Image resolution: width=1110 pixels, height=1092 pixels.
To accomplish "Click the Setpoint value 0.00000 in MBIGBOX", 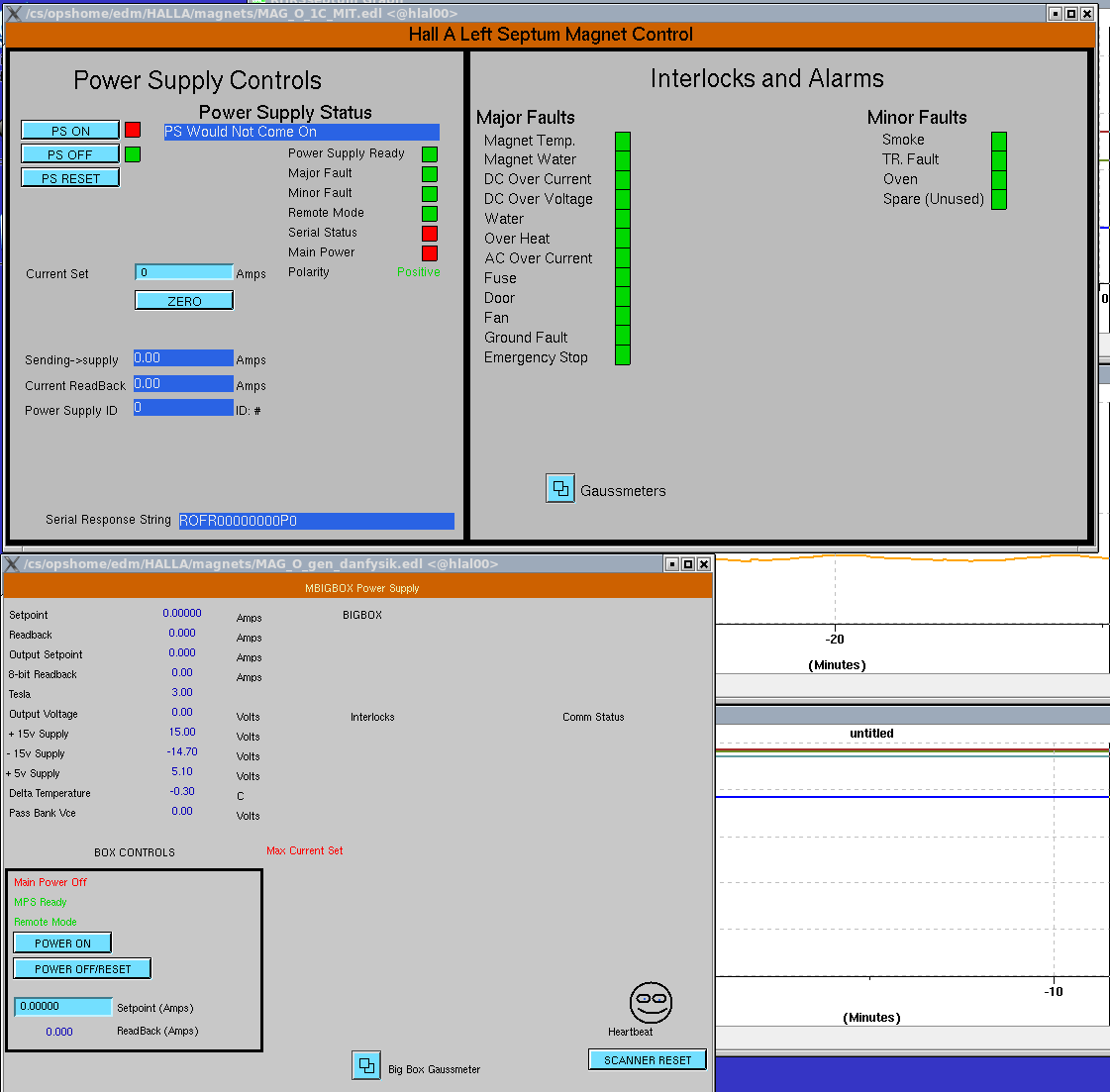I will tap(182, 613).
